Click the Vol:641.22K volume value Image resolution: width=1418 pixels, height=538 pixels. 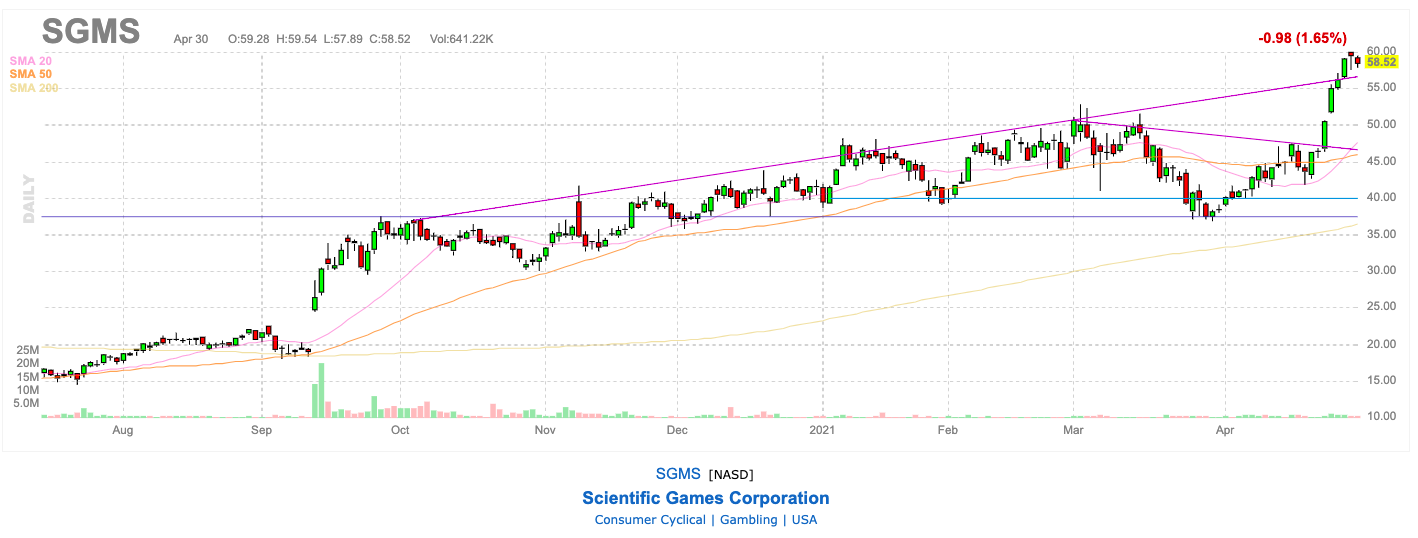point(461,39)
